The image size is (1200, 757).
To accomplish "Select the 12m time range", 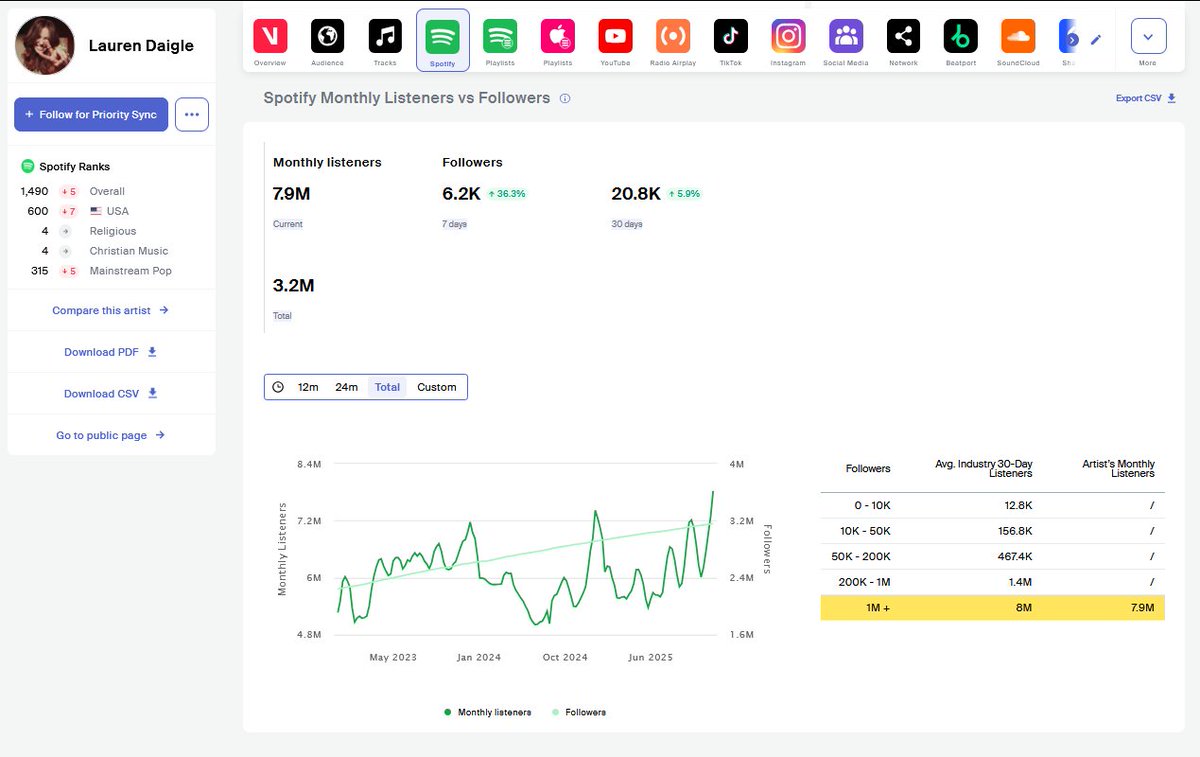I will (x=308, y=387).
